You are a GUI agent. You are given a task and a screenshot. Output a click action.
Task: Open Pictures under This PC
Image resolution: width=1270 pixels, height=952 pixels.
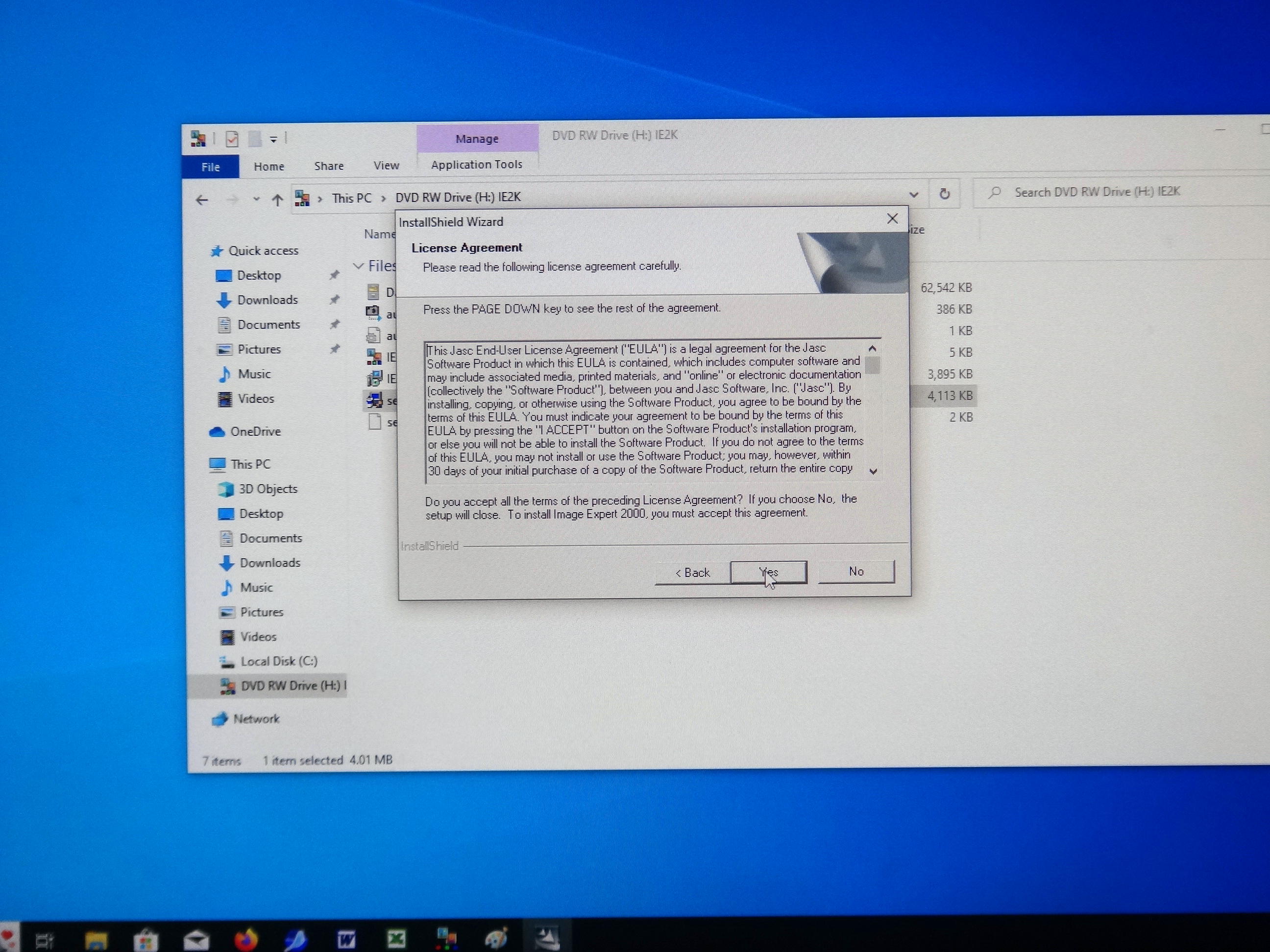pyautogui.click(x=261, y=612)
